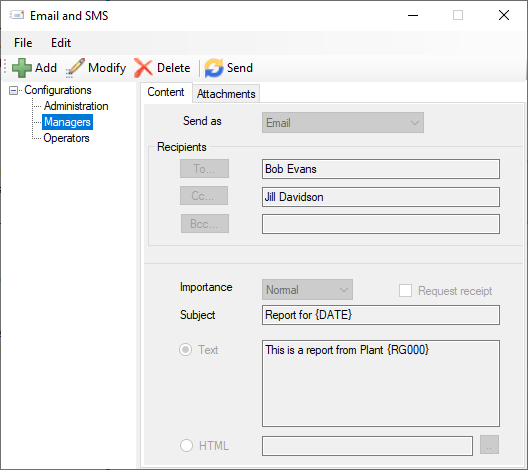Click the Send refresh arrows icon

(214, 68)
